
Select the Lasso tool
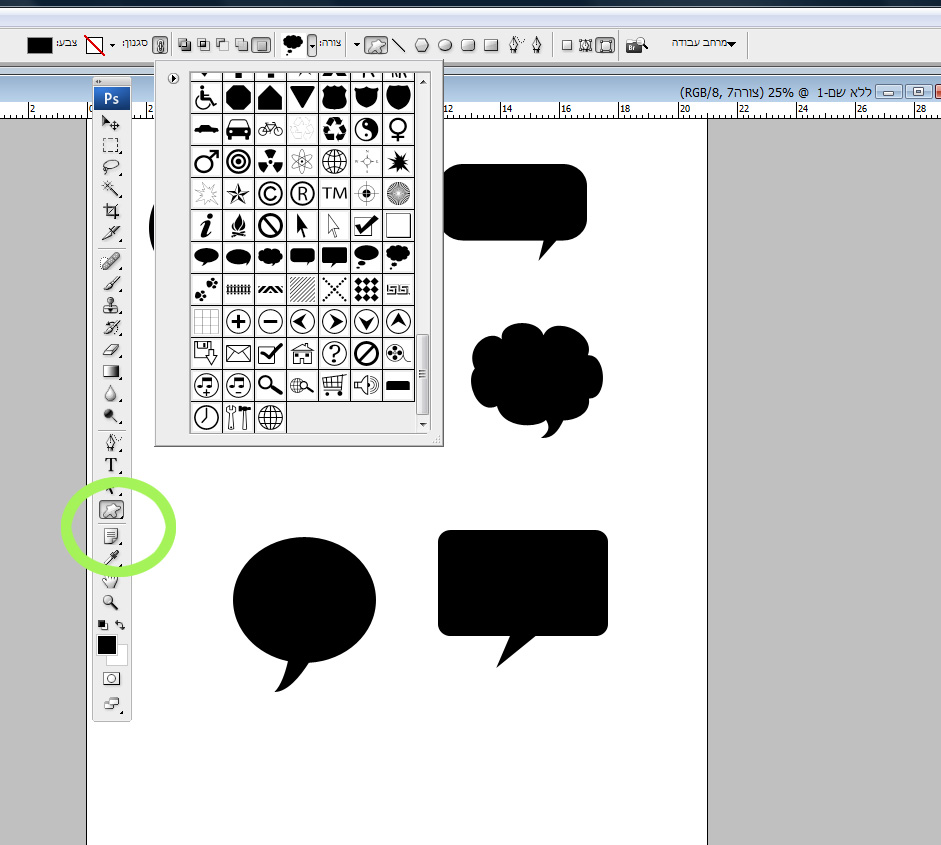[x=111, y=167]
